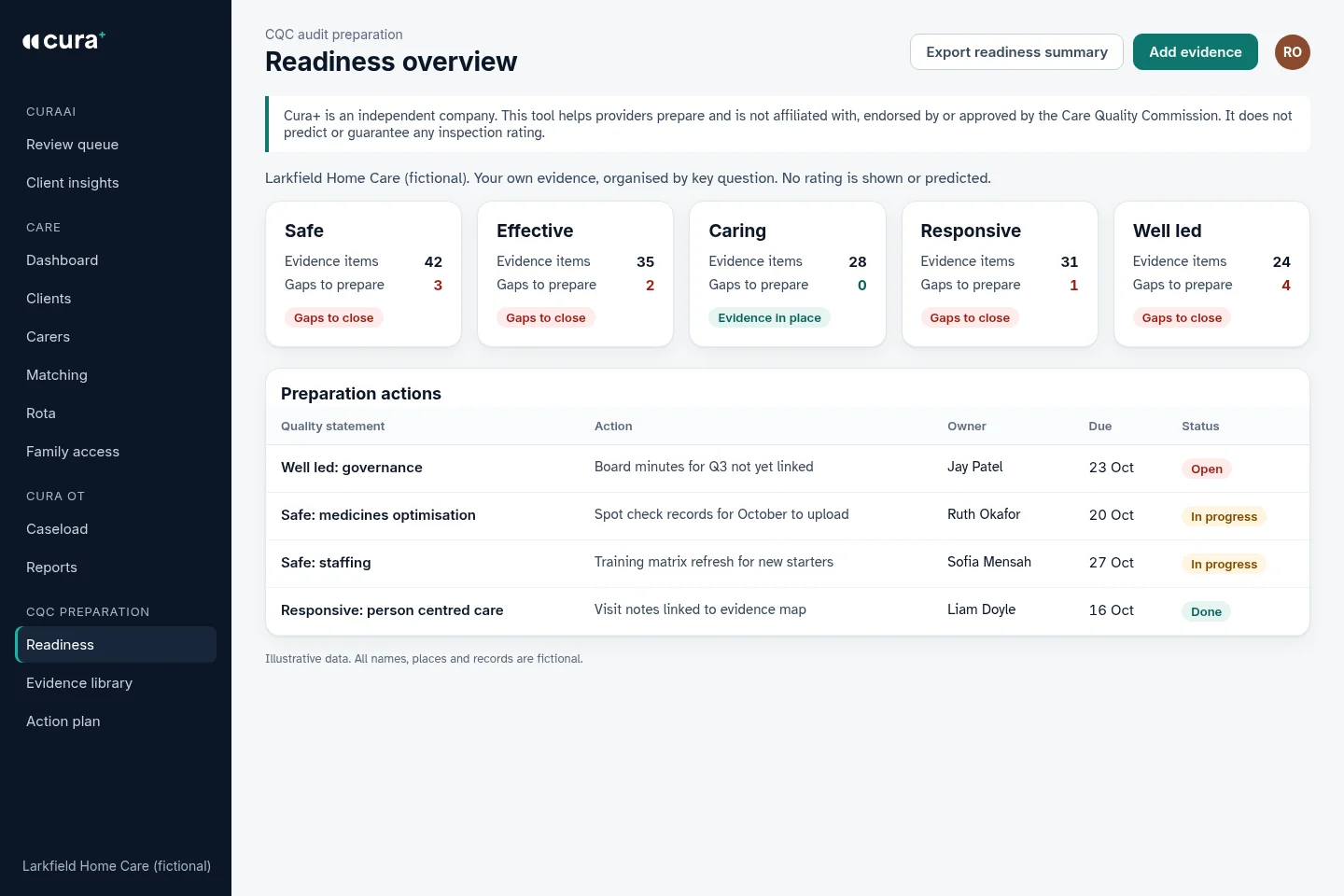
Task: Open Family access
Action: 116,452
